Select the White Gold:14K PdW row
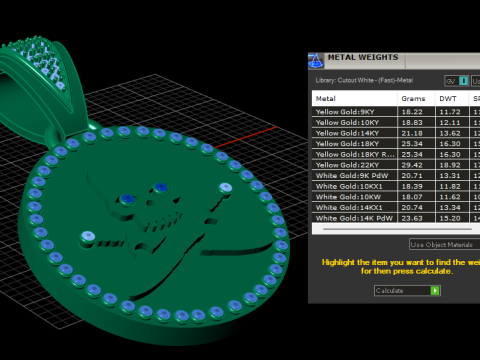480x360 pixels. [396, 218]
